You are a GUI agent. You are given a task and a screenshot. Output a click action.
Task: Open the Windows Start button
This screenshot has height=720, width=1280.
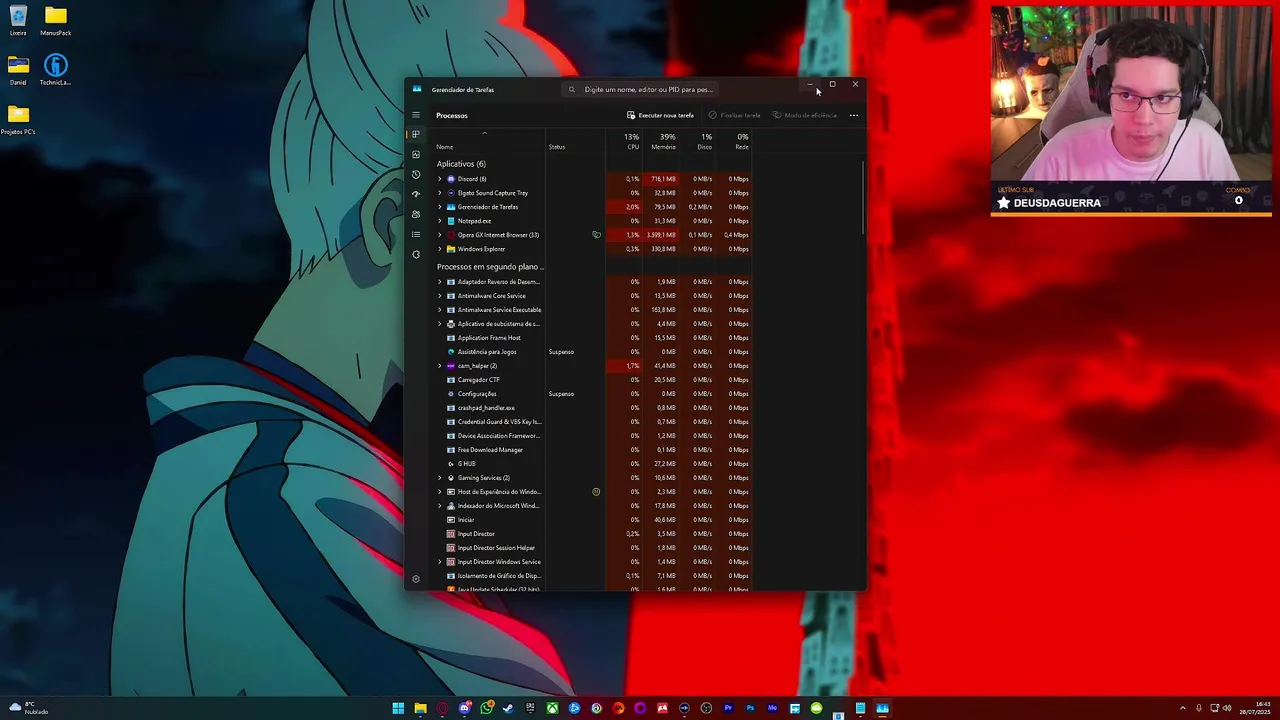(398, 708)
